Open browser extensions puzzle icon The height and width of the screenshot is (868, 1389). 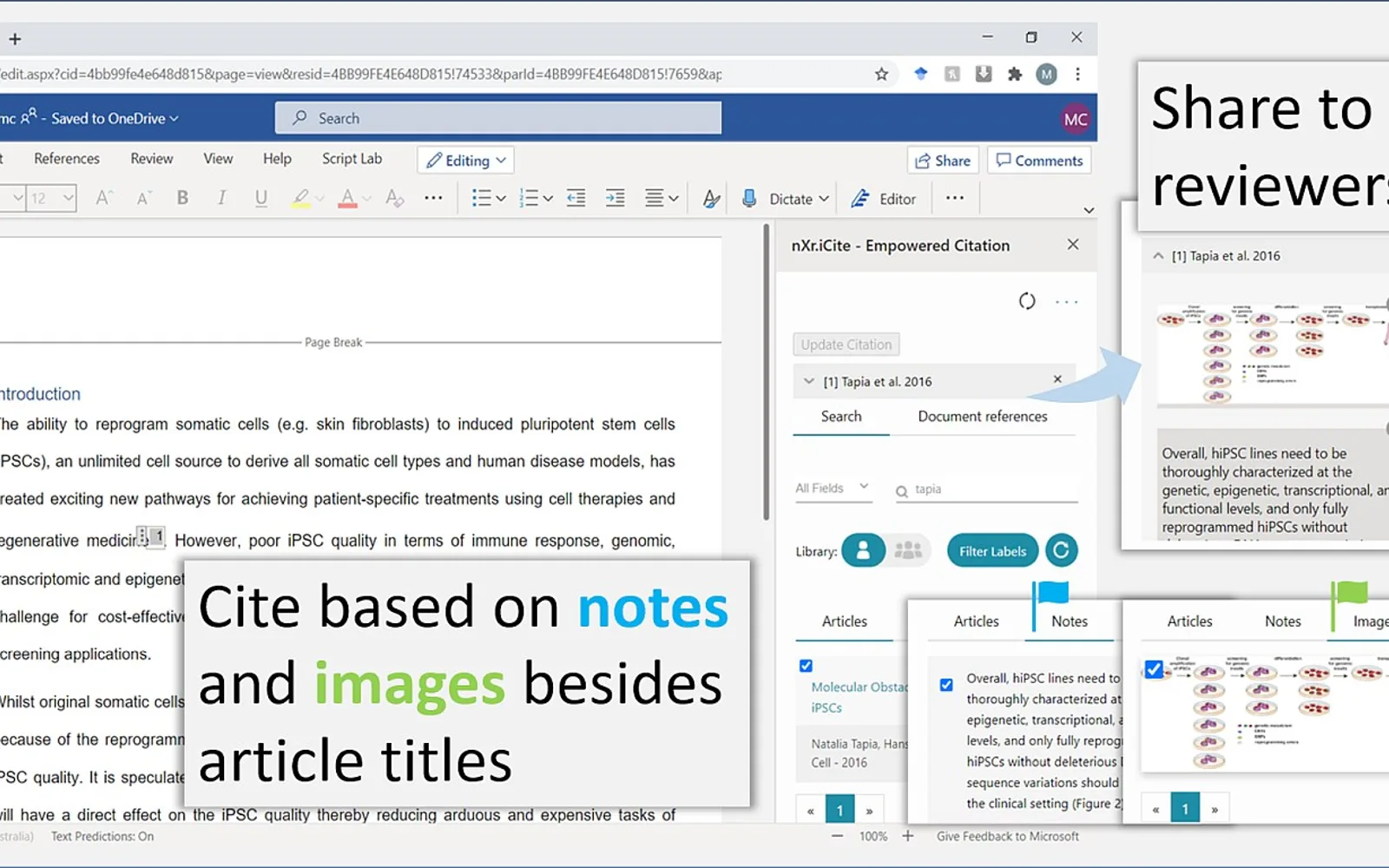(x=1014, y=74)
